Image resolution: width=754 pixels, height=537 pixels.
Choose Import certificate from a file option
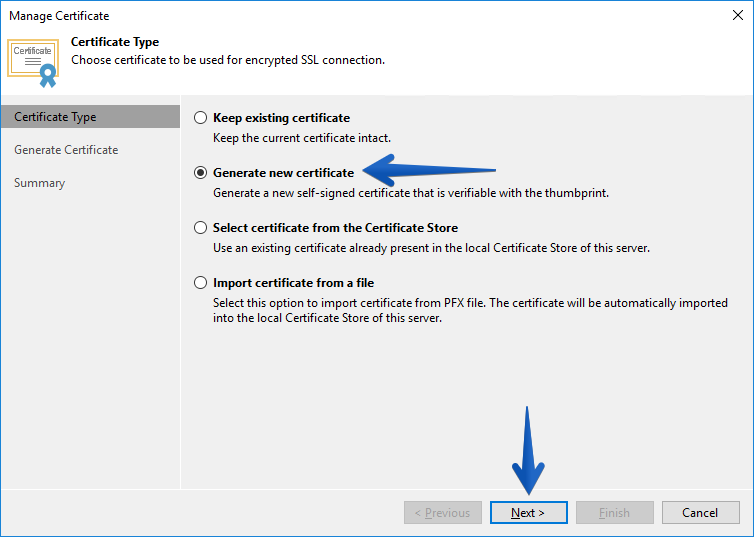coord(201,283)
